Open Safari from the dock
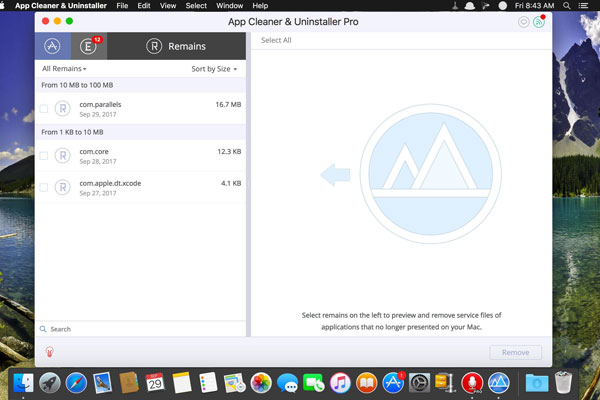The height and width of the screenshot is (400, 600). click(x=75, y=382)
